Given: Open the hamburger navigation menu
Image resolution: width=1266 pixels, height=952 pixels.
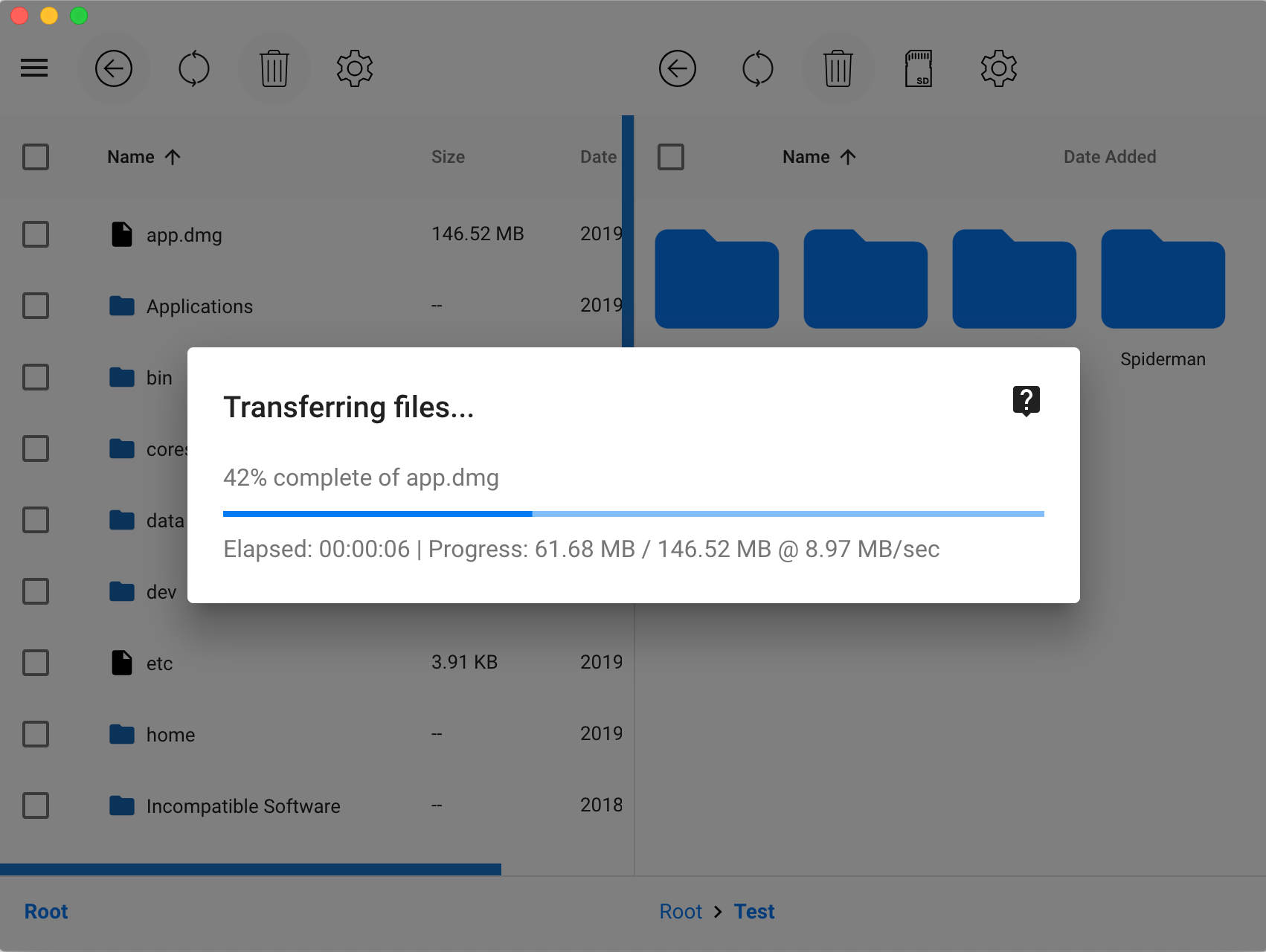Looking at the screenshot, I should [35, 68].
